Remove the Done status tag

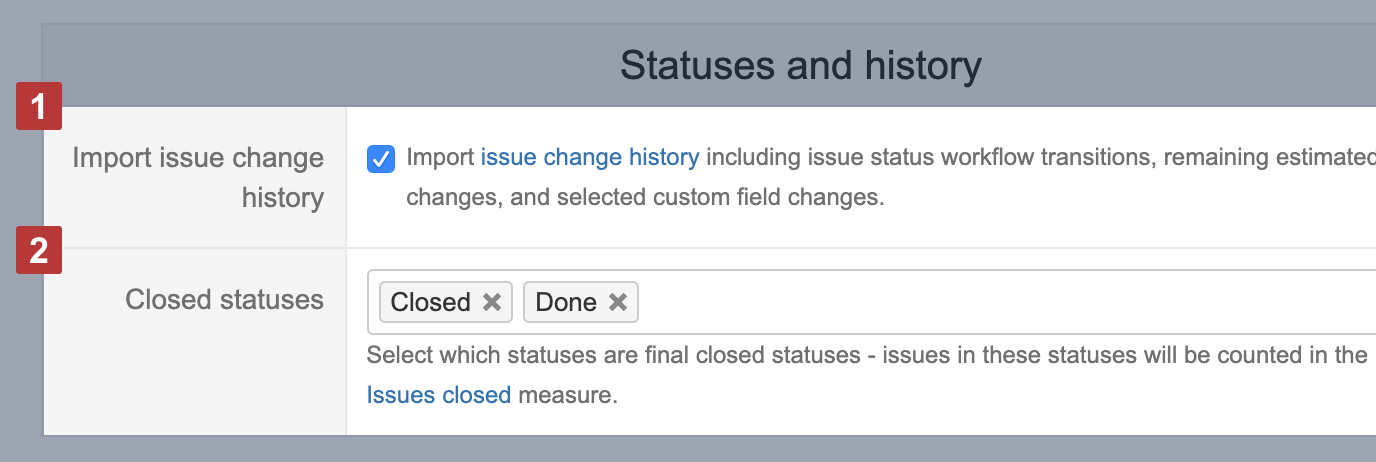click(x=618, y=302)
